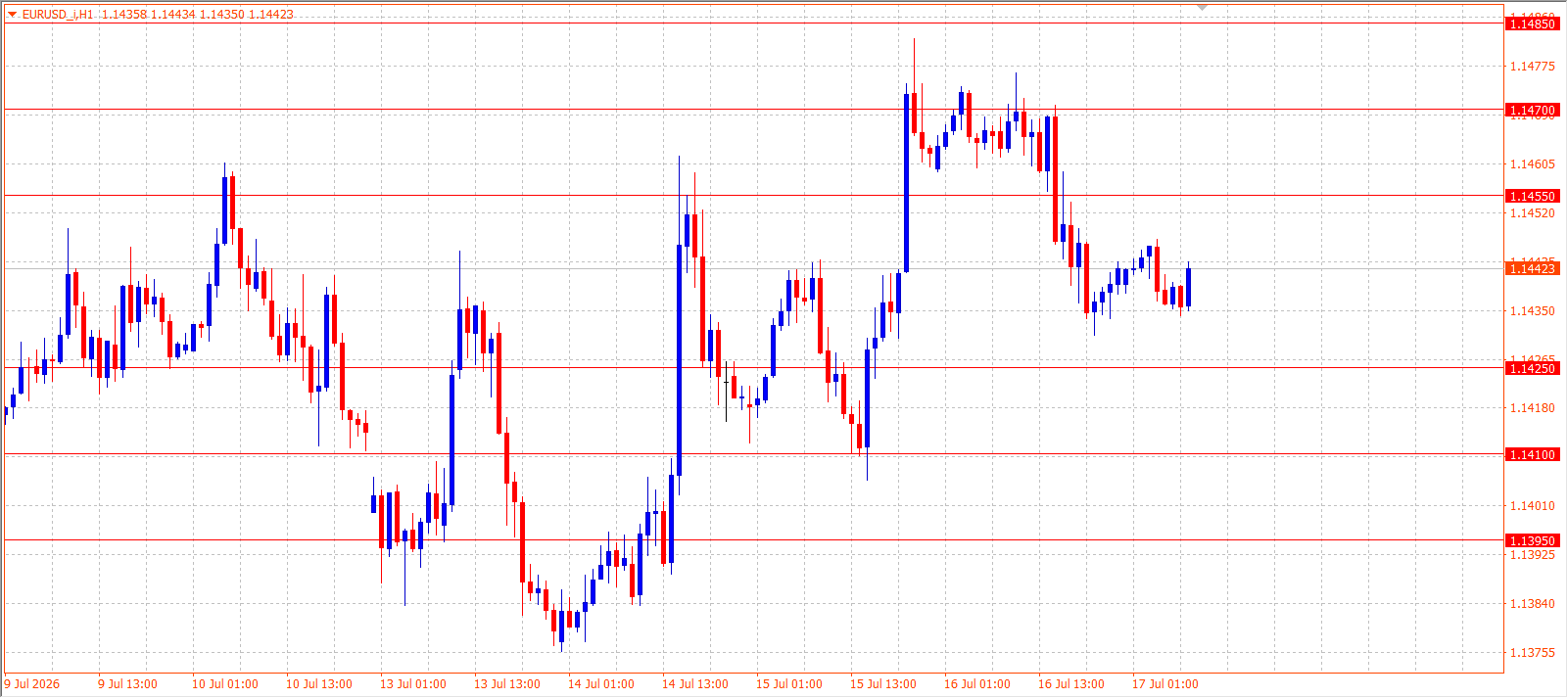Click the 1.13840 value on the price axis
Viewport: 1568px width, 698px height.
1533,604
